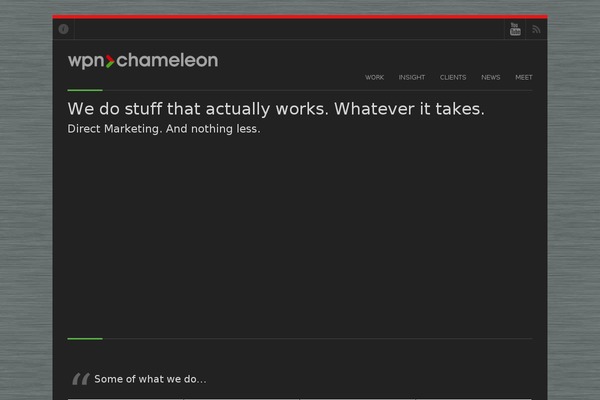
Task: Open the RSS feed icon
Action: click(x=536, y=29)
